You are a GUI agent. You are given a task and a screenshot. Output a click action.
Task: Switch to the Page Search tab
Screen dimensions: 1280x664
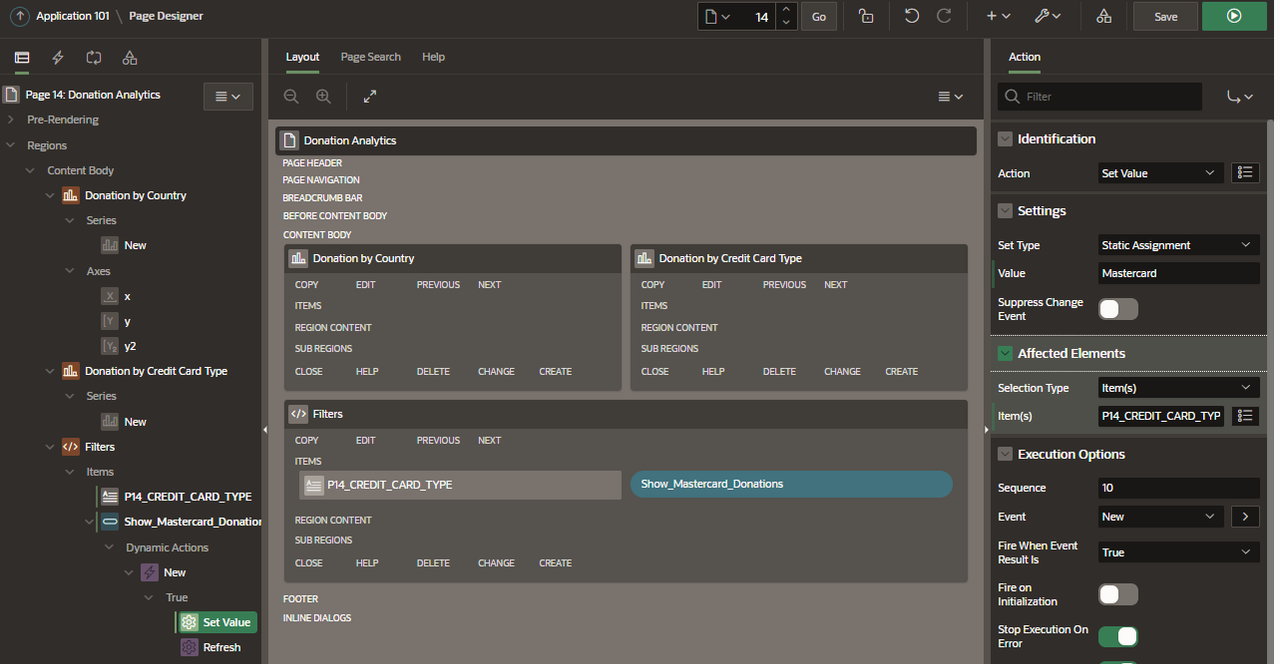[x=370, y=57]
